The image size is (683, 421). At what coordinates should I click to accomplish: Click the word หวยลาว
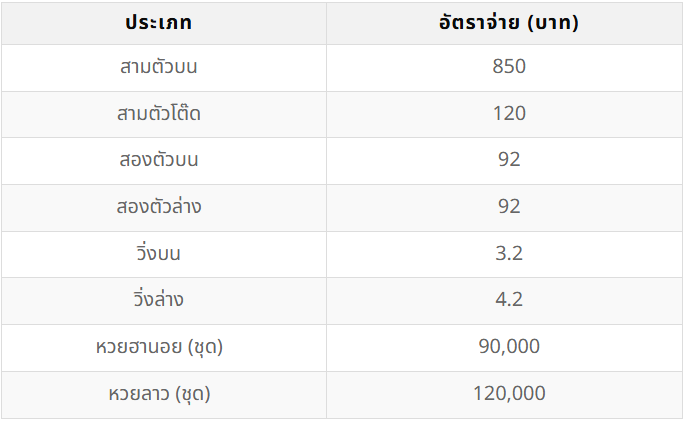click(139, 394)
